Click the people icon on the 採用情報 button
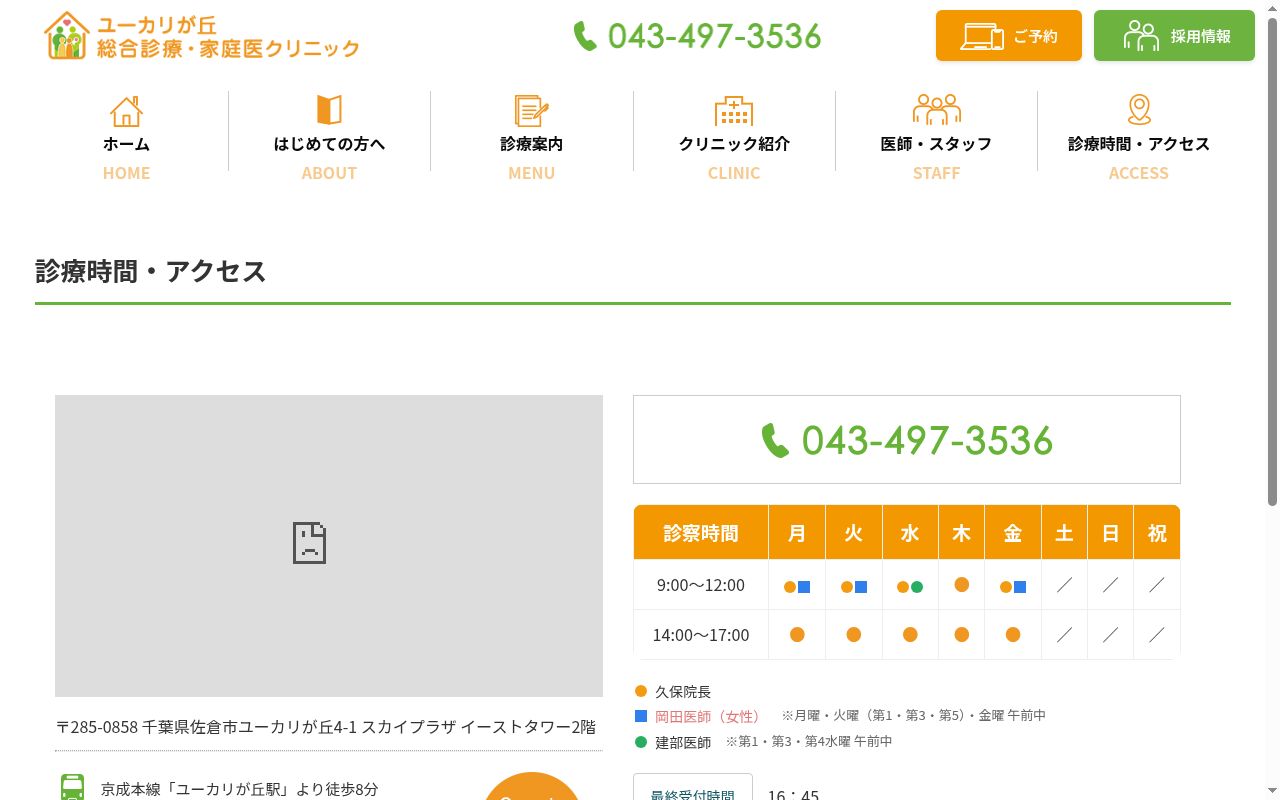This screenshot has height=800, width=1280. click(x=1141, y=36)
